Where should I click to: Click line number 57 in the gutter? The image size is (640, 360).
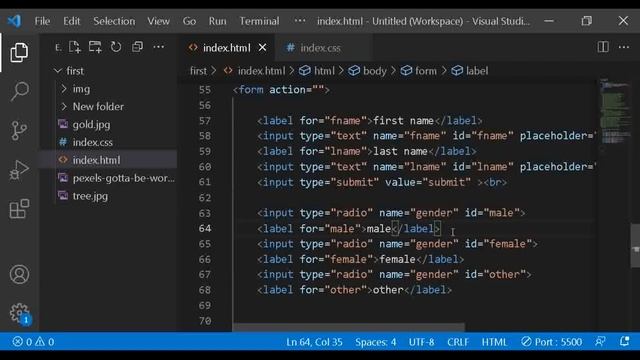(204, 121)
